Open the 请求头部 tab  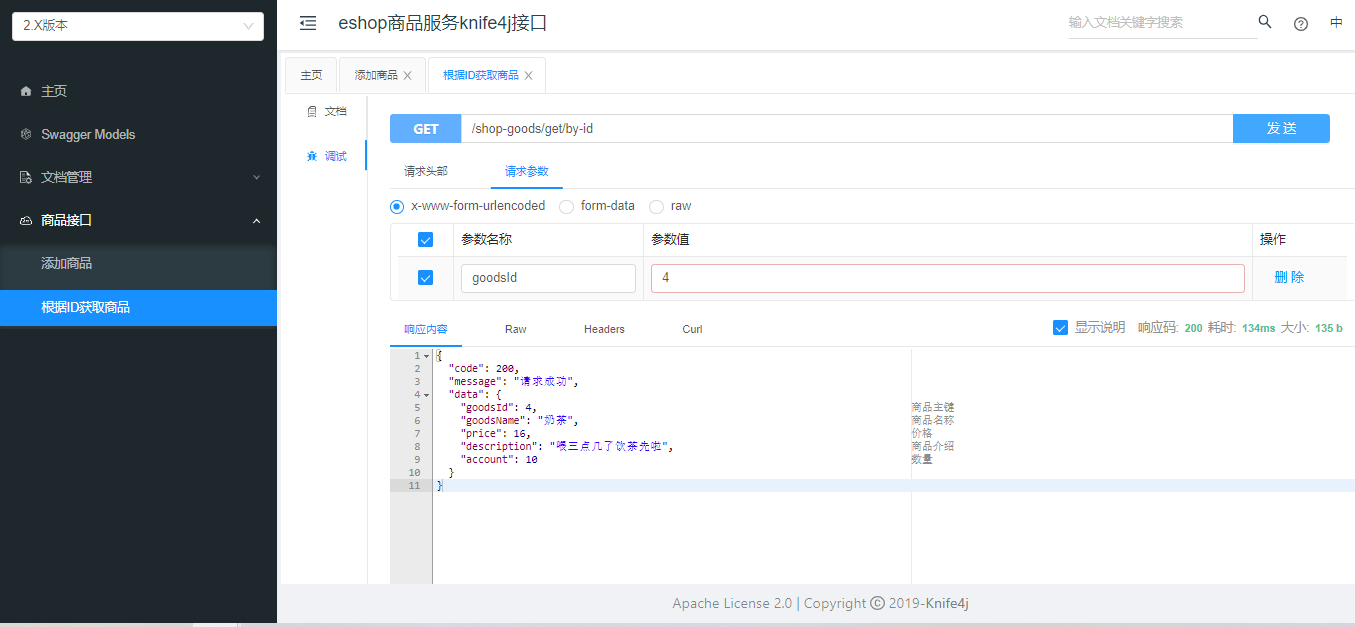click(426, 171)
